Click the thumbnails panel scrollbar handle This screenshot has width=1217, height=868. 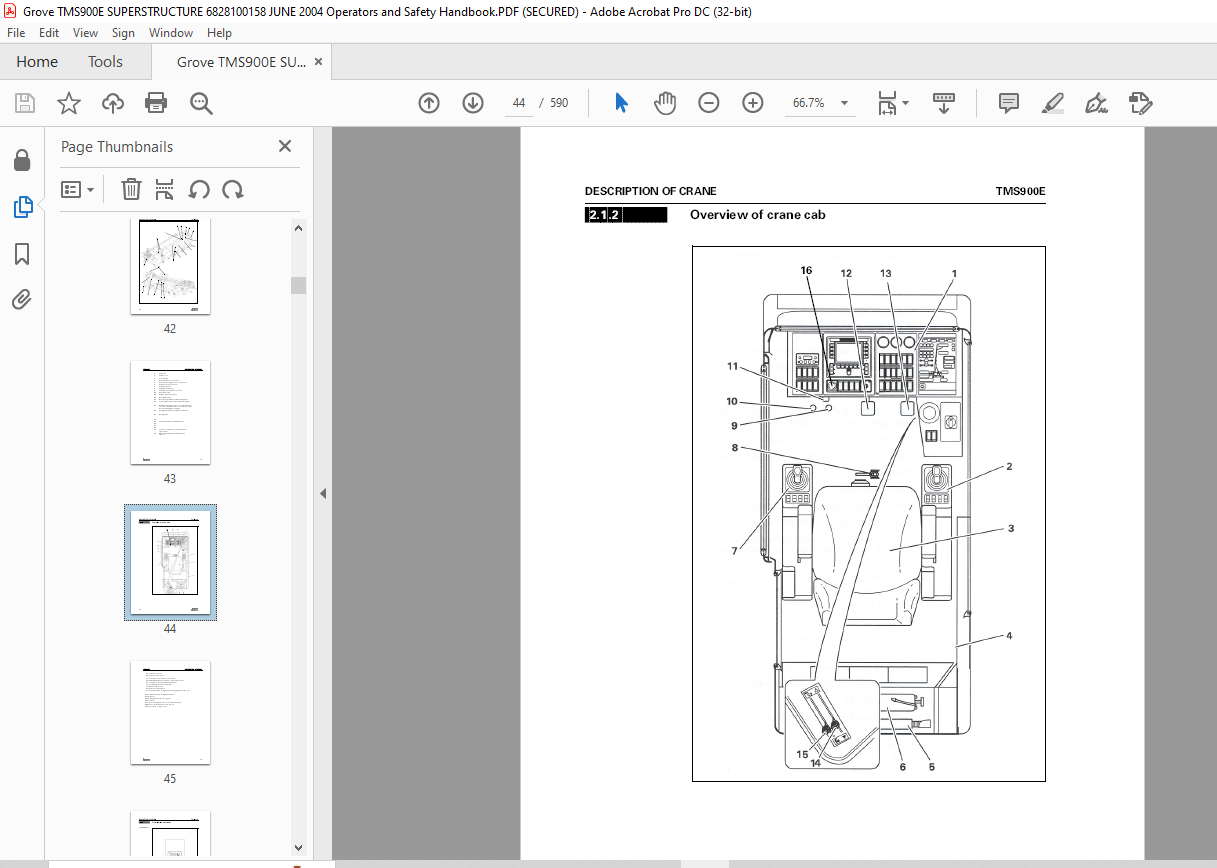(298, 285)
